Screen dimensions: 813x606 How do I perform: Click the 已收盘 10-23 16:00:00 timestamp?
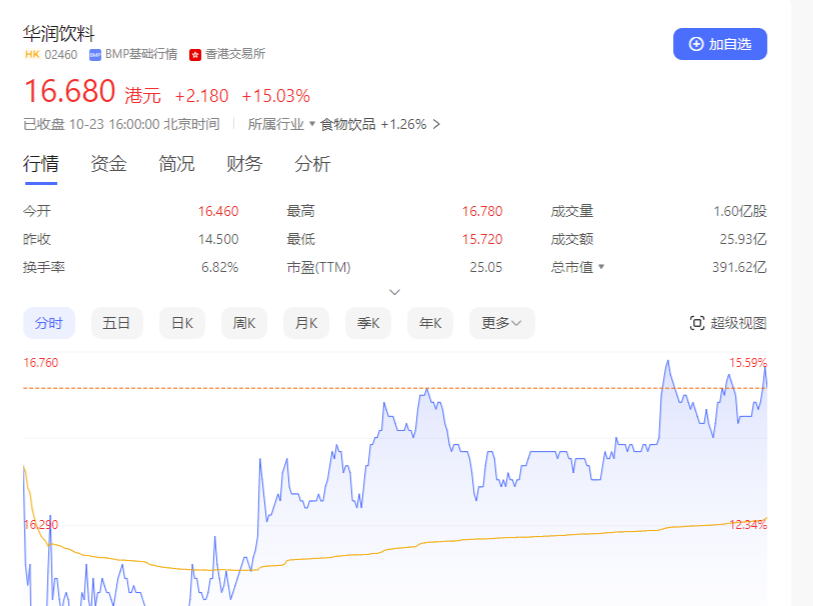(x=121, y=124)
